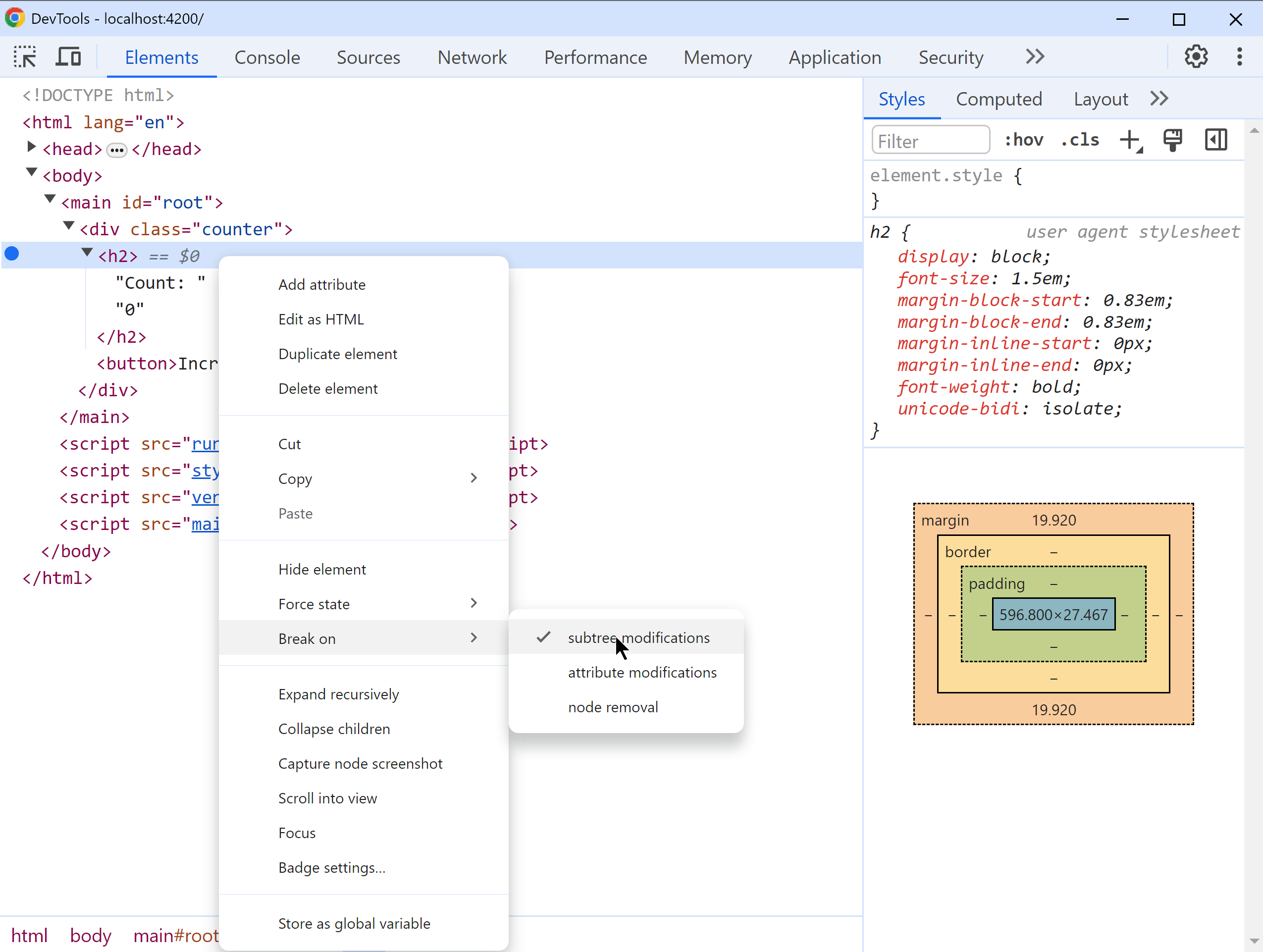The width and height of the screenshot is (1263, 952).
Task: Click the body breadcrumb
Action: pos(90,936)
